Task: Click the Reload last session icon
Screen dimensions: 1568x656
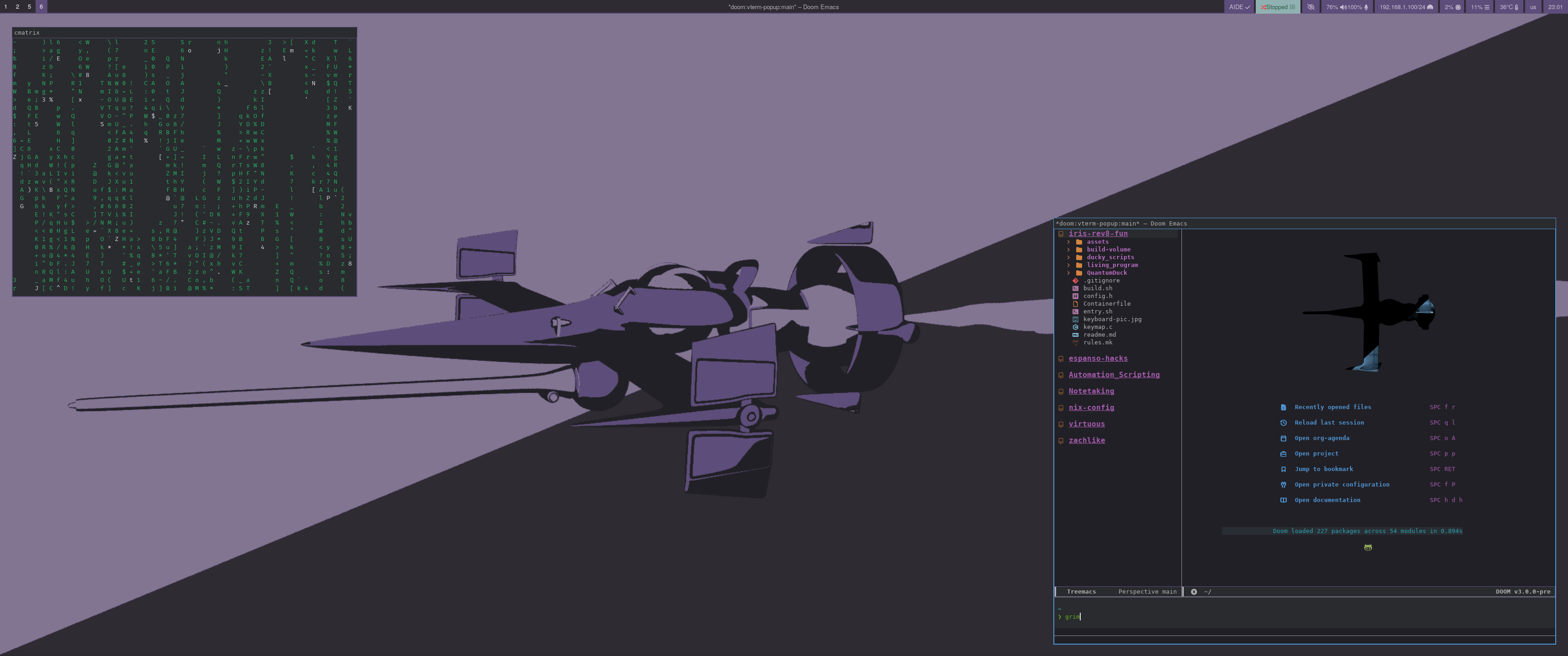Action: pos(1283,423)
